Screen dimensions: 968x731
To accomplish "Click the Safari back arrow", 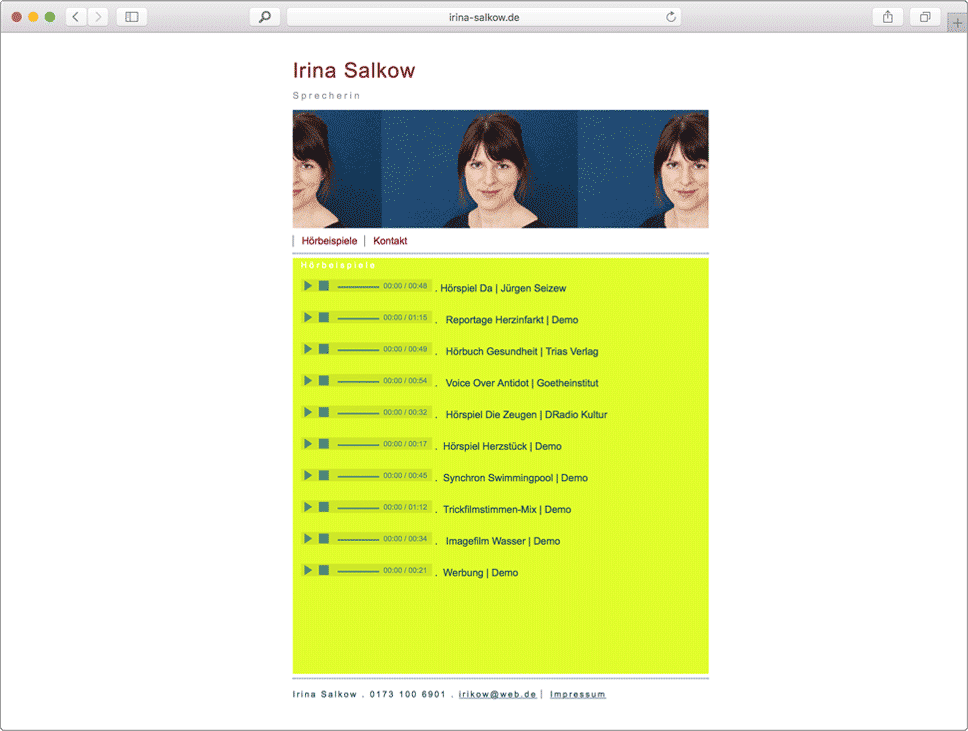I will point(76,17).
